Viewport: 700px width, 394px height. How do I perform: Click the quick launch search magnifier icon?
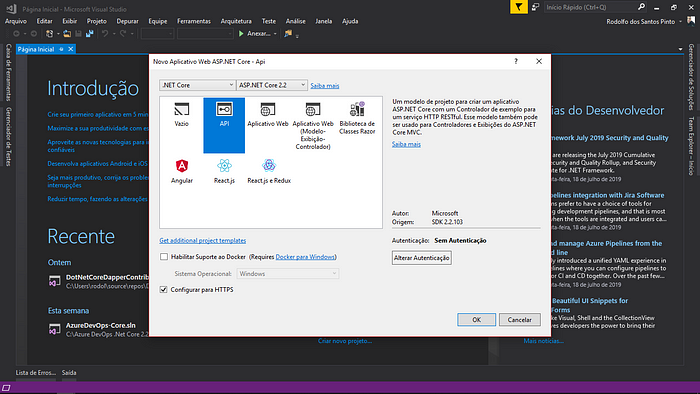(641, 7)
